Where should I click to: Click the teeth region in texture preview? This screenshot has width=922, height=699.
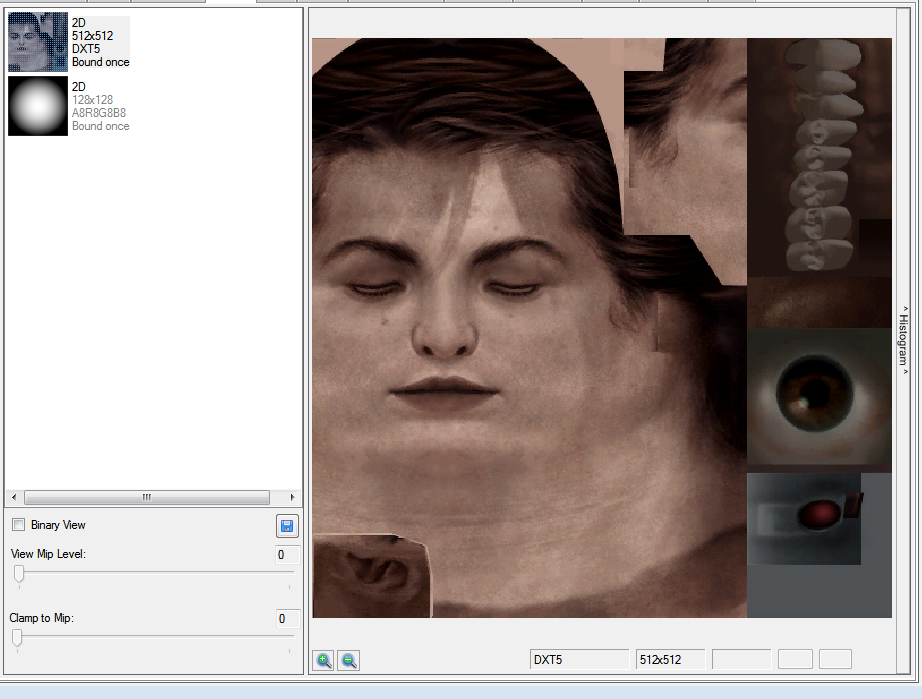pos(823,155)
